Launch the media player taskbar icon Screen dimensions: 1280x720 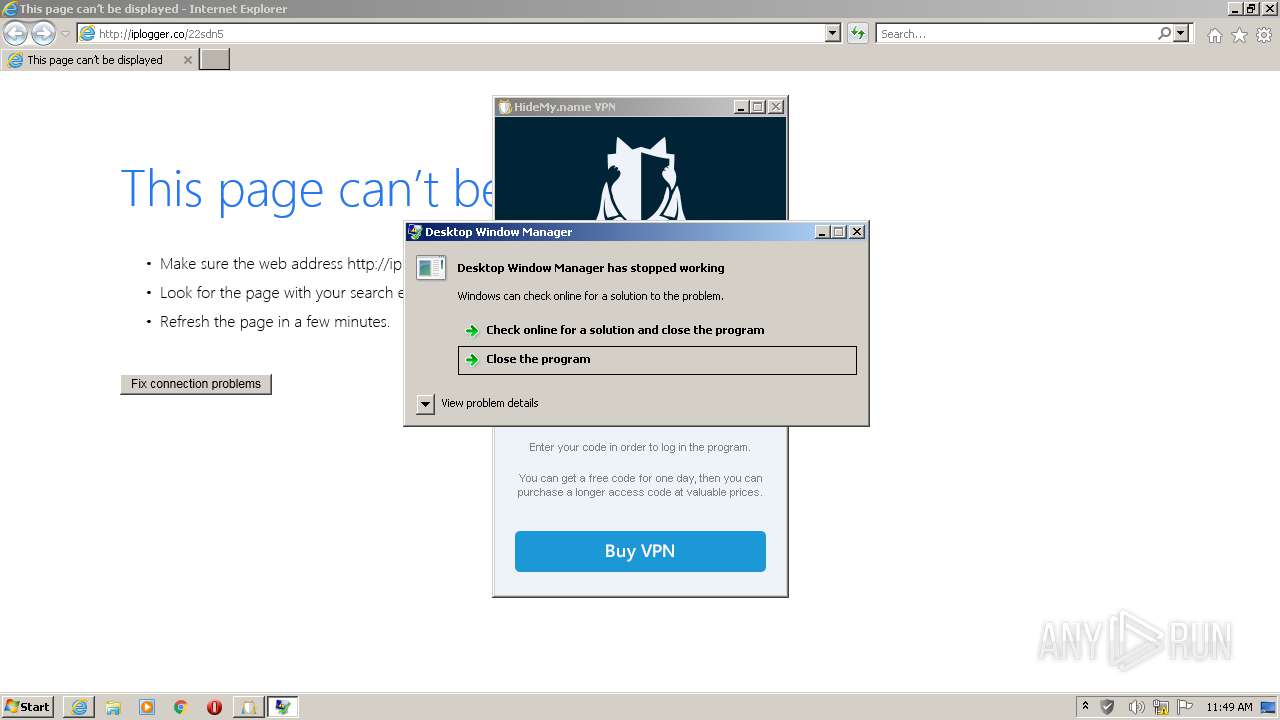click(x=147, y=707)
